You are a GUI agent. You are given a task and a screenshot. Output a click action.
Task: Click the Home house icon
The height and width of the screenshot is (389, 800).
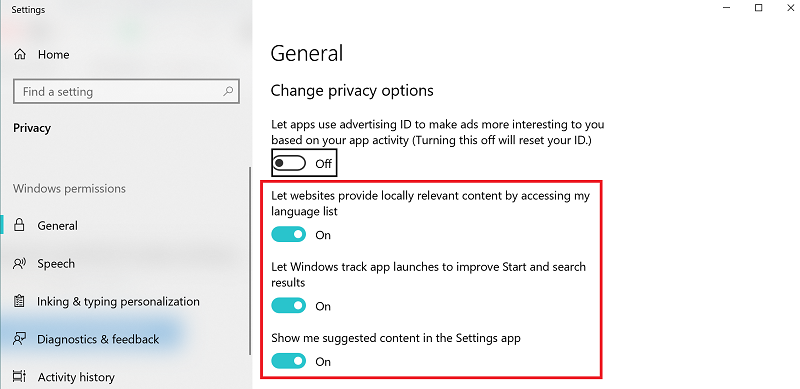pyautogui.click(x=19, y=54)
